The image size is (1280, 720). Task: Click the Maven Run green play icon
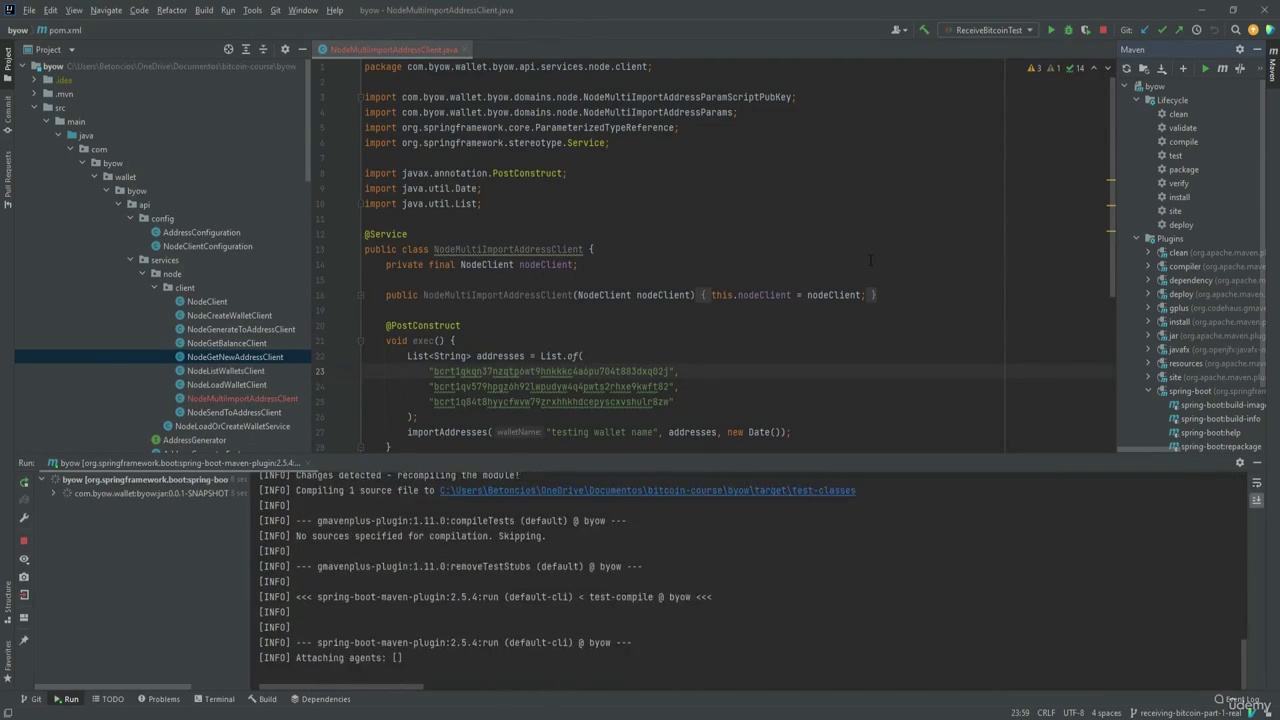tap(1205, 69)
